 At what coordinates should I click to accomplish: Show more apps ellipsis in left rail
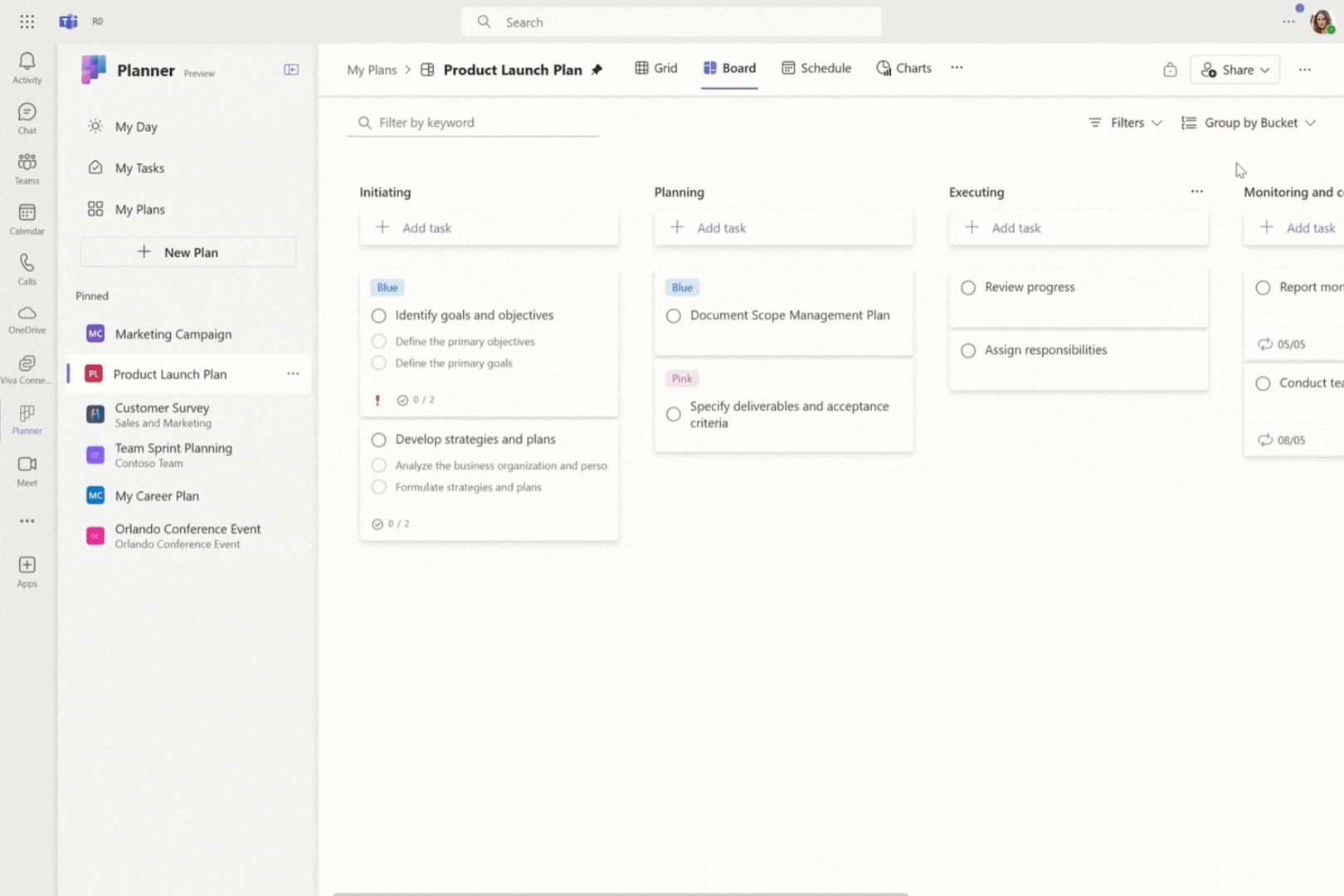coord(27,521)
